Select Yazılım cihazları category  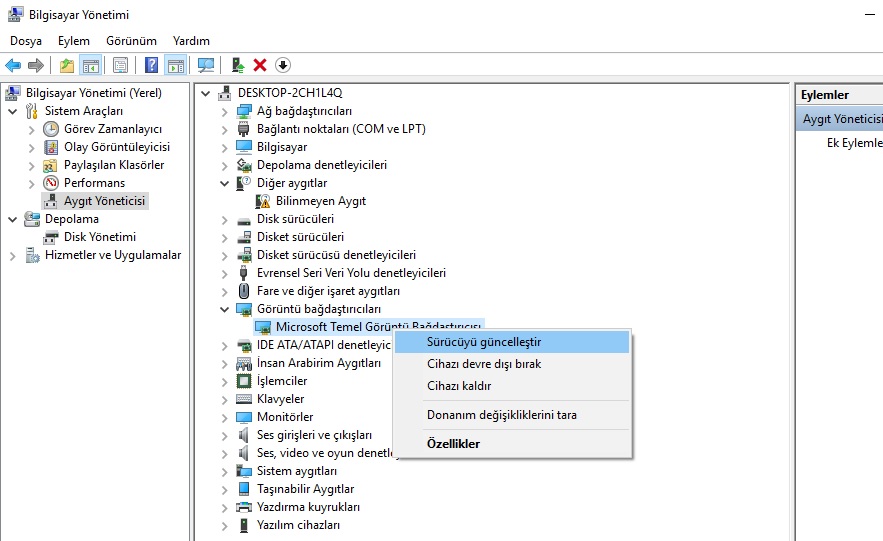[x=298, y=525]
